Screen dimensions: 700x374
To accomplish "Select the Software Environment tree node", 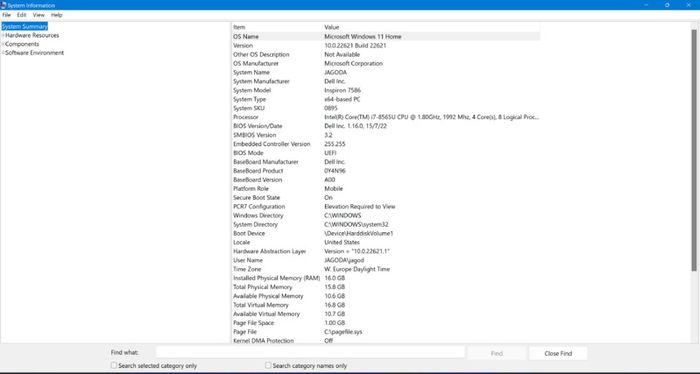I will tap(35, 53).
